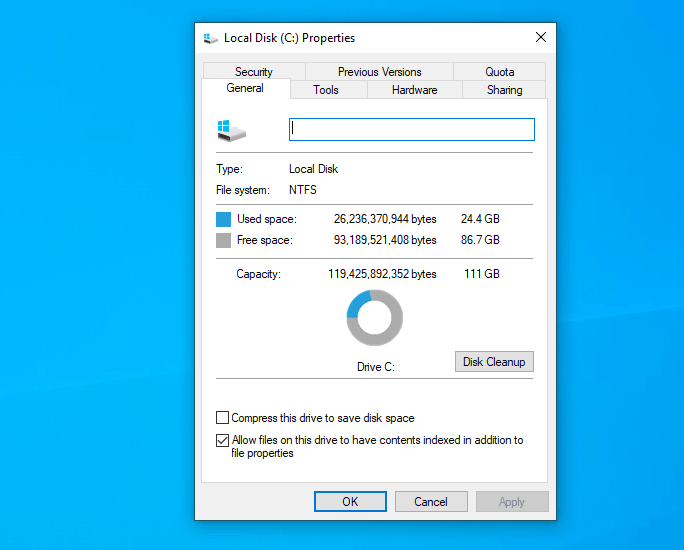Click the 'Free space:' label
This screenshot has width=684, height=550.
coord(265,240)
